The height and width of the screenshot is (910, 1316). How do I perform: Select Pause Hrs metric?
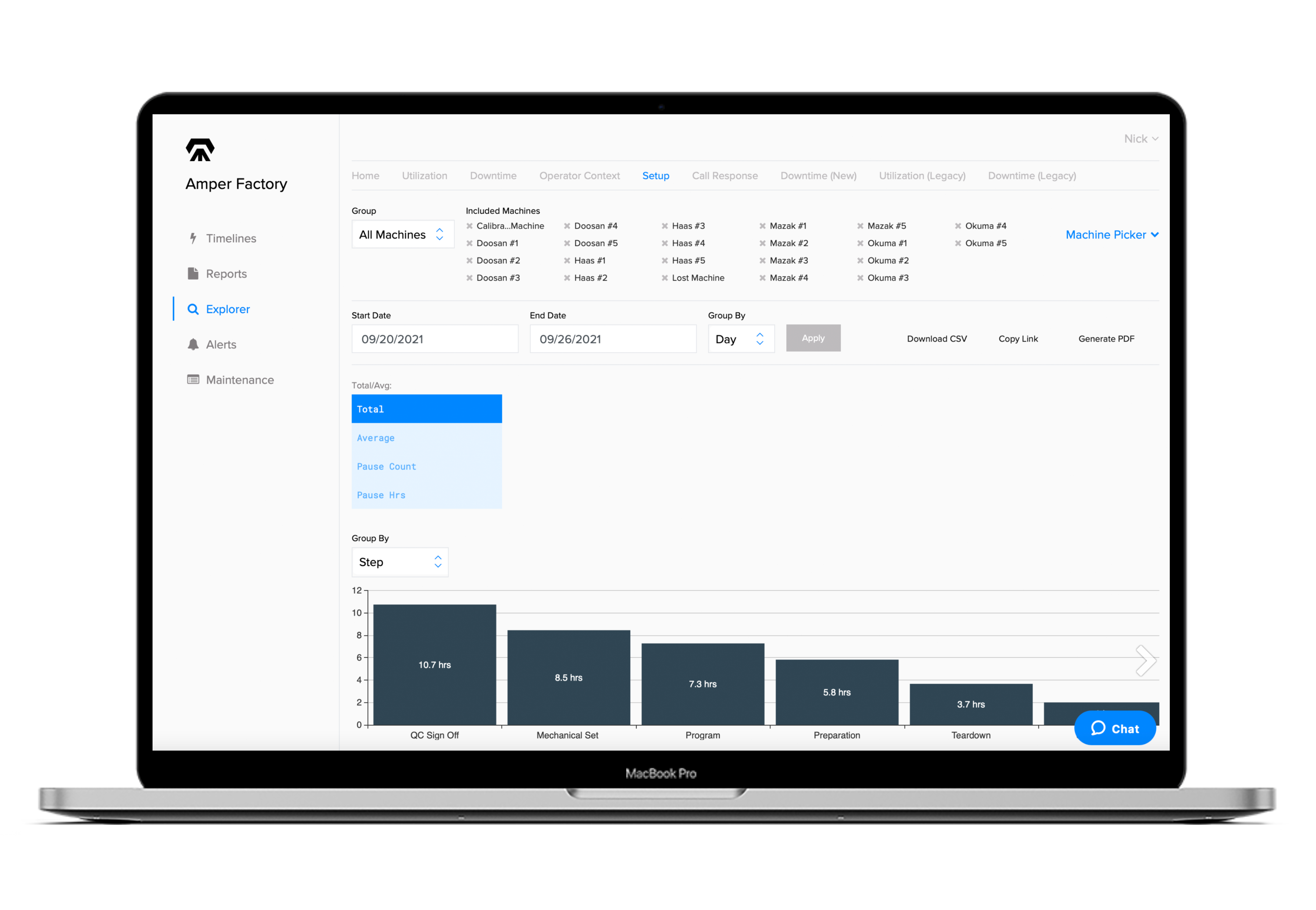pyautogui.click(x=381, y=494)
